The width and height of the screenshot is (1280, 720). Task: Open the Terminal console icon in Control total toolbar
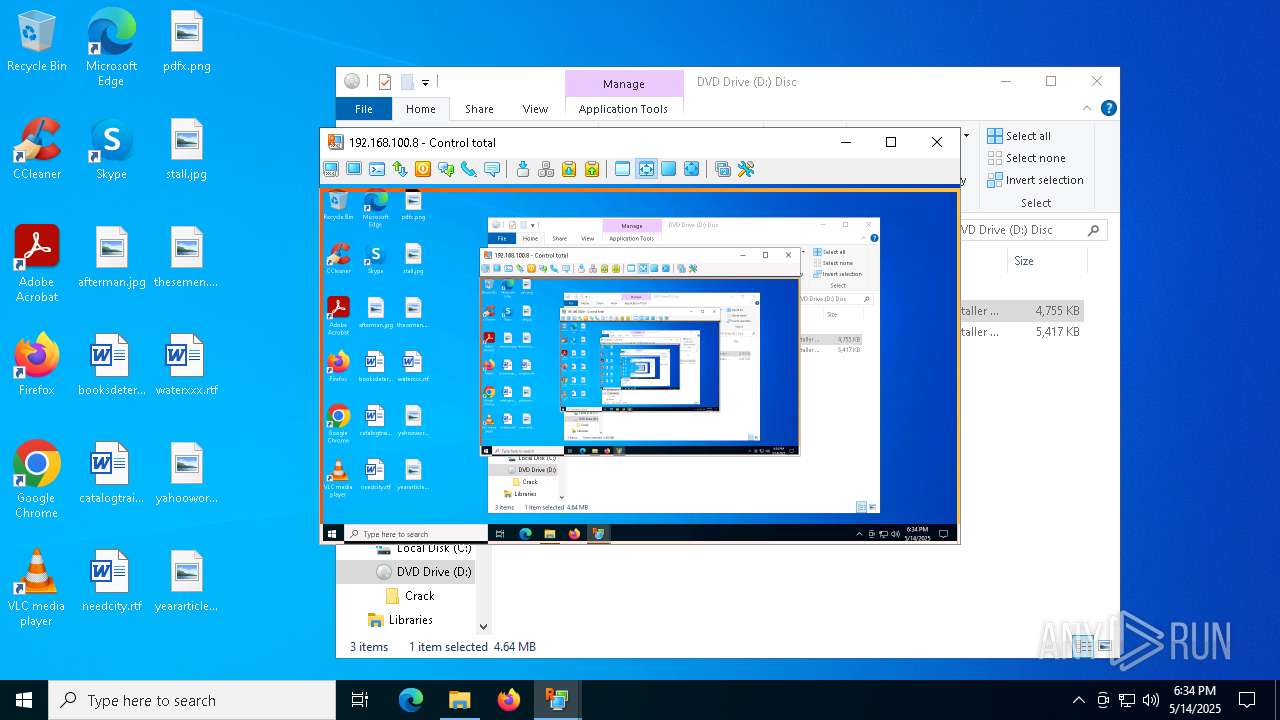[377, 169]
